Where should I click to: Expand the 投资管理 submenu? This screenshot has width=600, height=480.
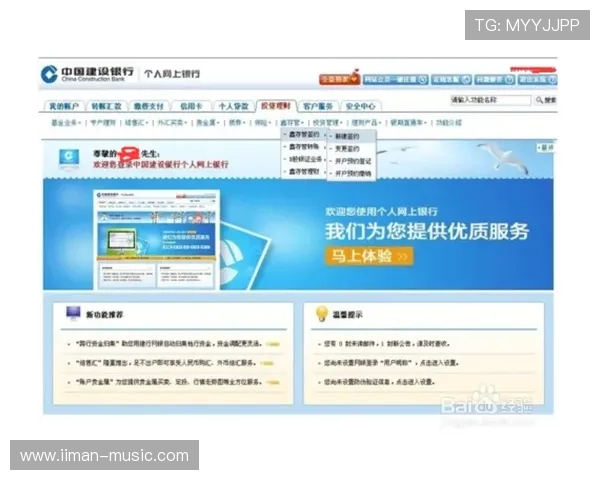(327, 122)
